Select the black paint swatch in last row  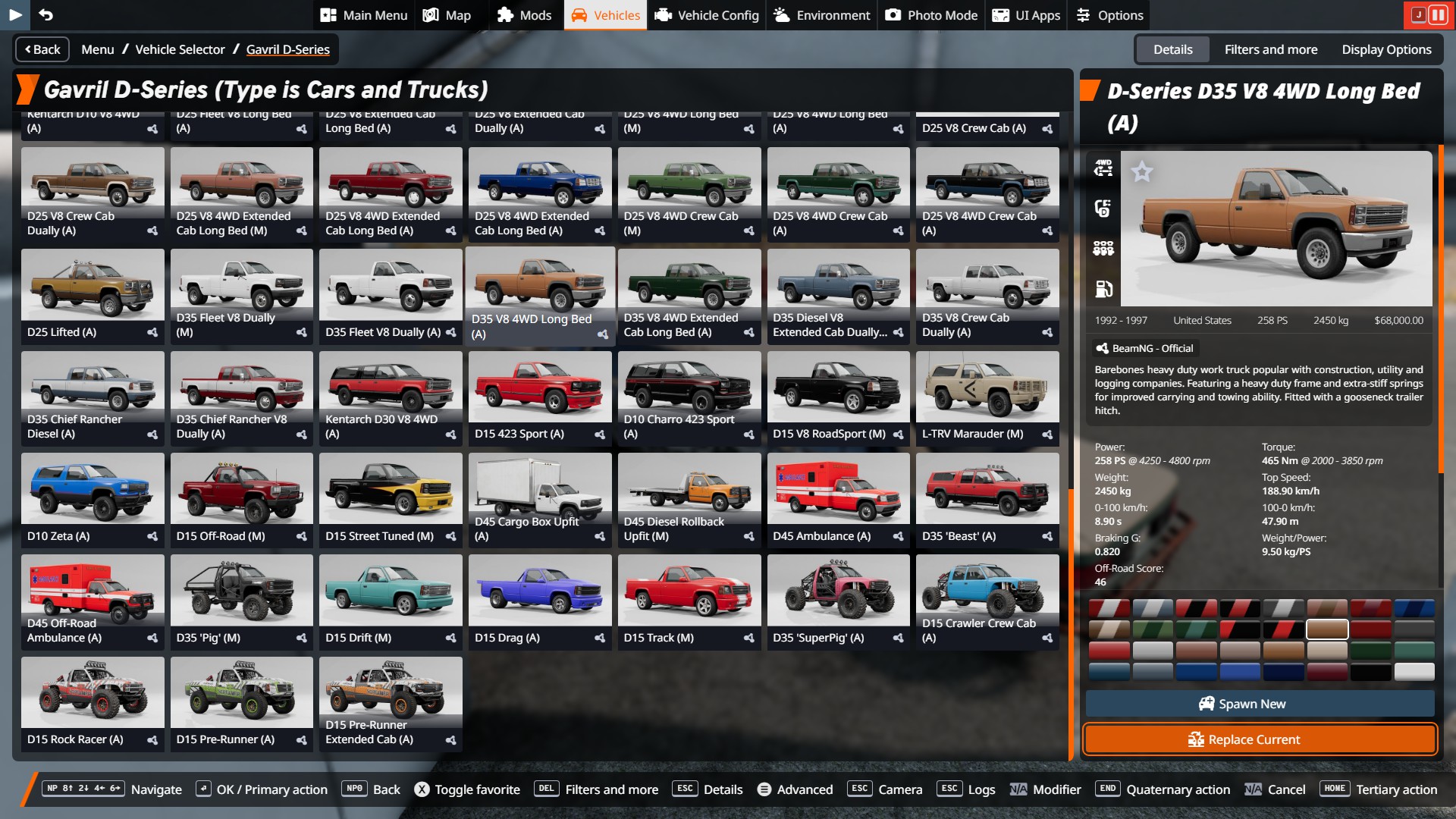[1370, 672]
